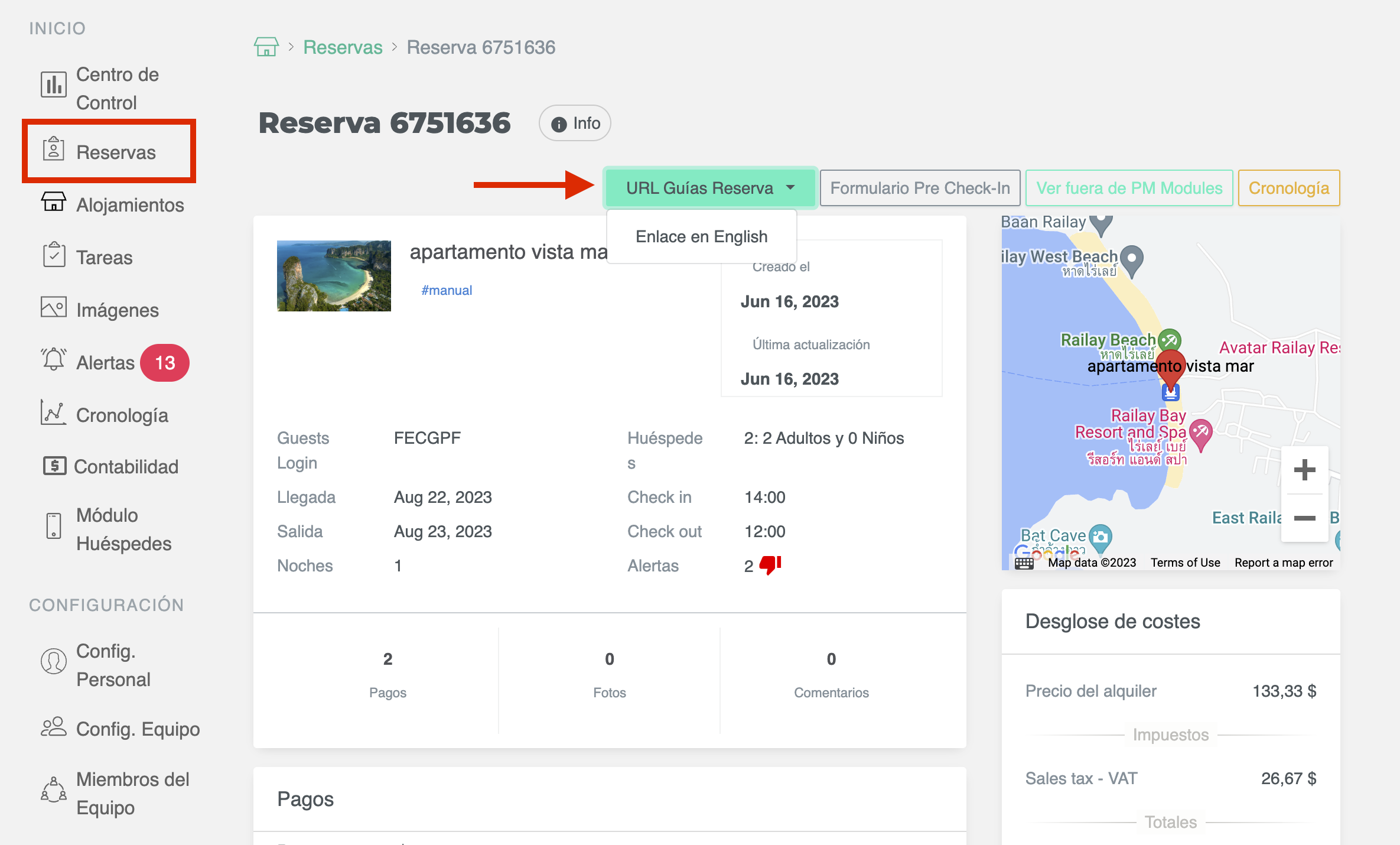Click the Reservas breadcrumb link
The width and height of the screenshot is (1400, 845).
point(343,47)
